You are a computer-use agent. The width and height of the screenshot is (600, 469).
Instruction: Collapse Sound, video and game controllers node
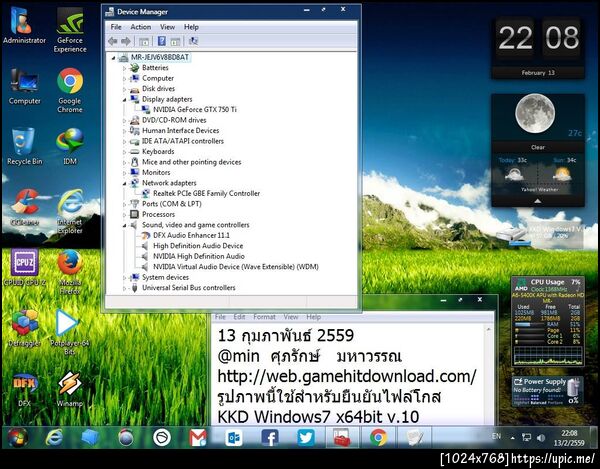[x=124, y=225]
